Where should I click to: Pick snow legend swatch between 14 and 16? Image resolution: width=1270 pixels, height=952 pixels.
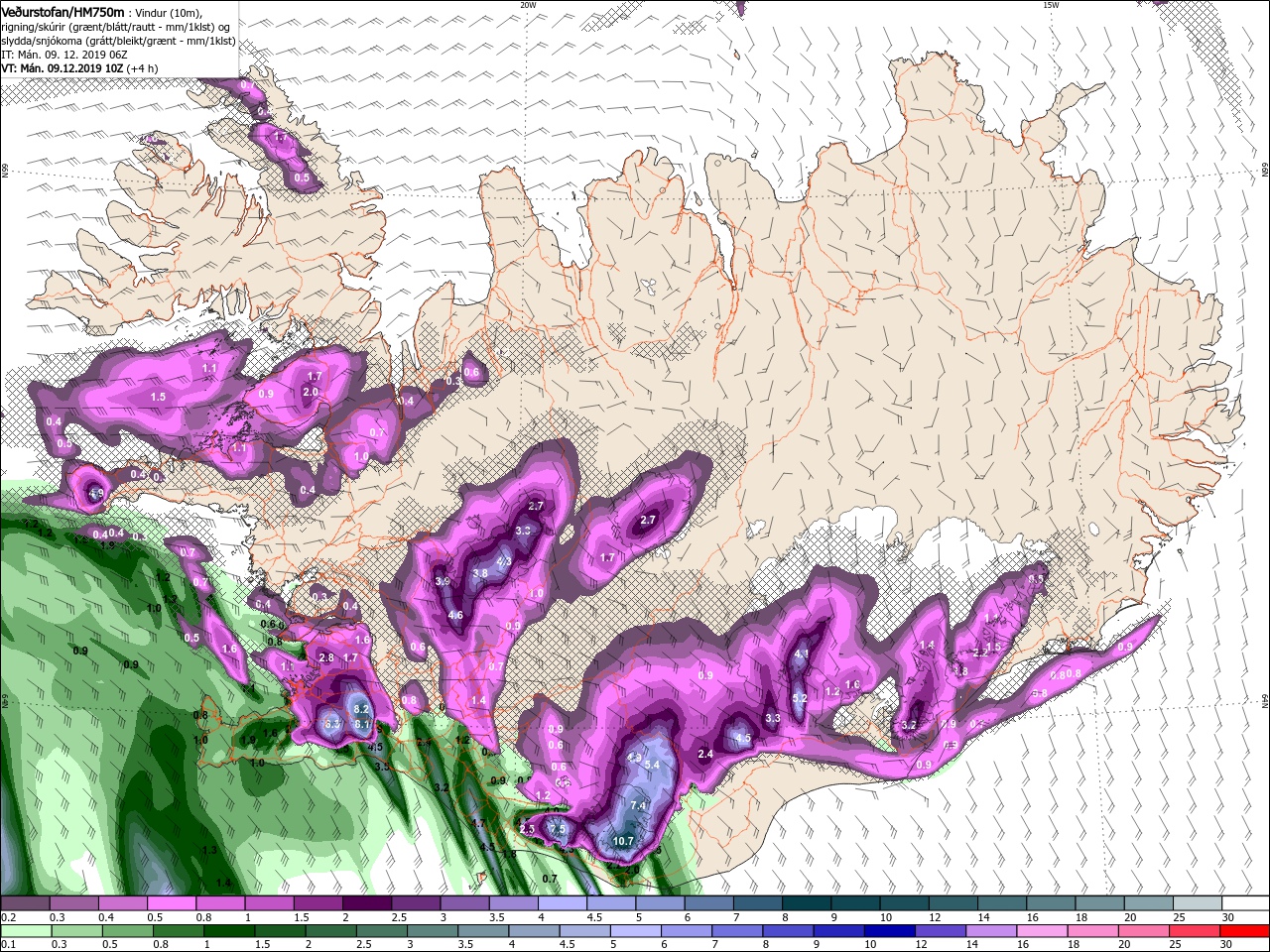coord(1000,902)
